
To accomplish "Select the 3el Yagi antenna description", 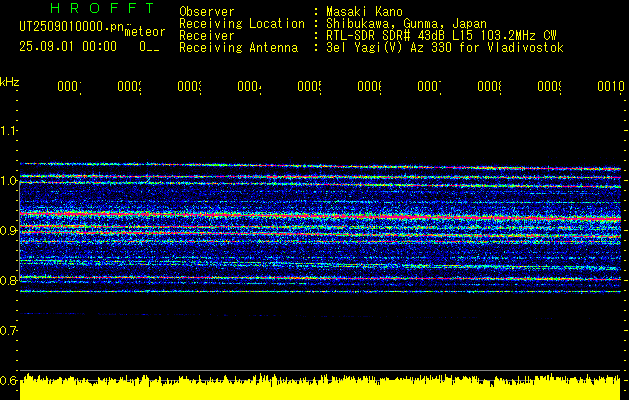I will (x=445, y=48).
